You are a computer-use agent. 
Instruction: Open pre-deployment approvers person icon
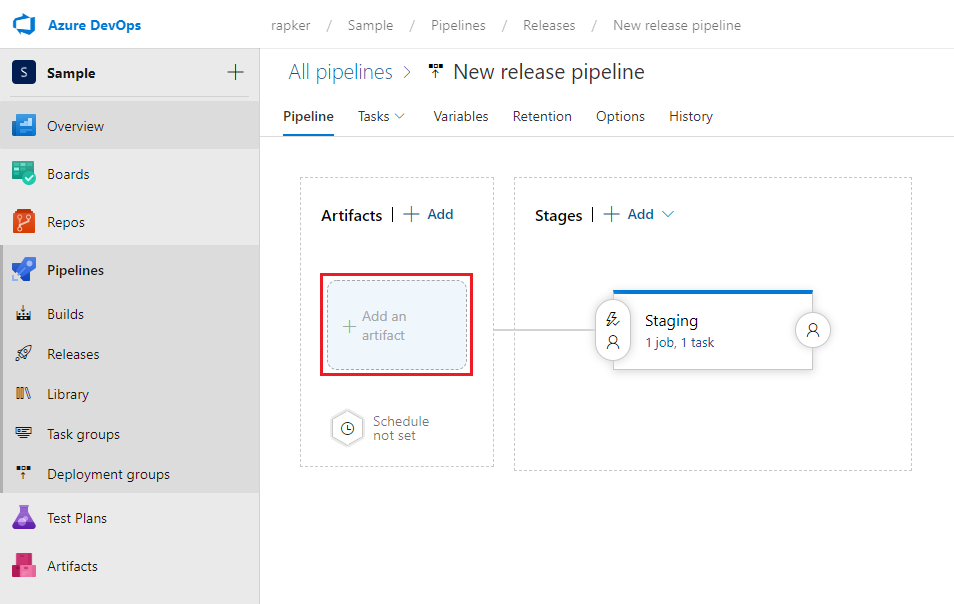(613, 342)
